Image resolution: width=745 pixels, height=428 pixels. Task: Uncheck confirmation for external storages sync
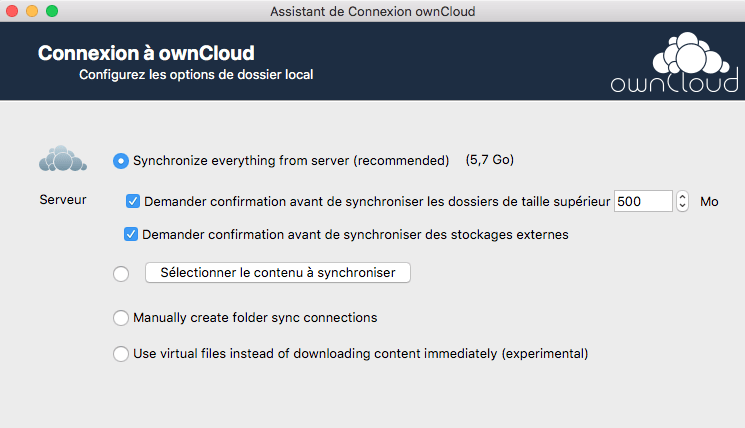[130, 235]
